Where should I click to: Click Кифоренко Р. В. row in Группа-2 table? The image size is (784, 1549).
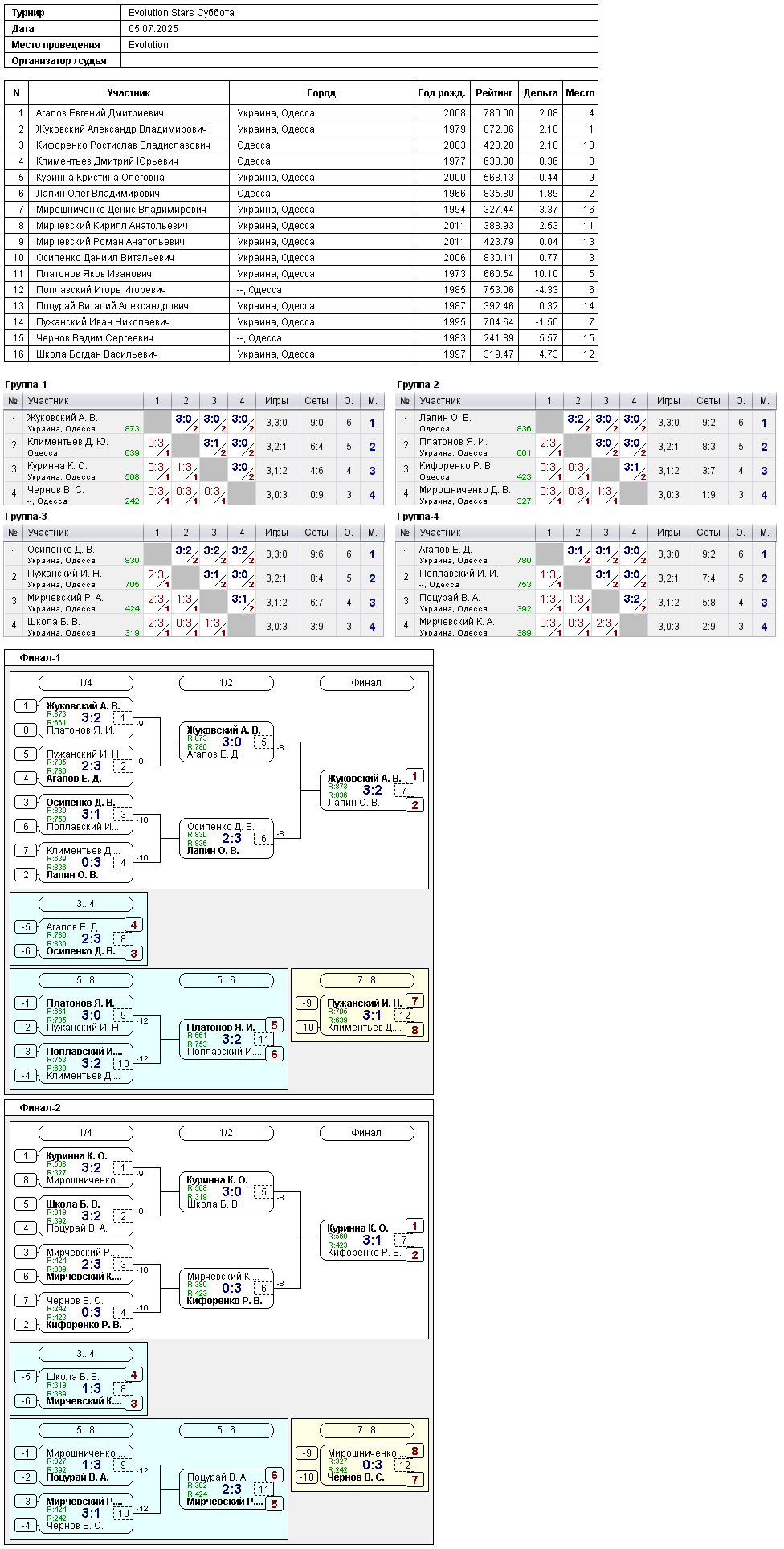[x=586, y=470]
